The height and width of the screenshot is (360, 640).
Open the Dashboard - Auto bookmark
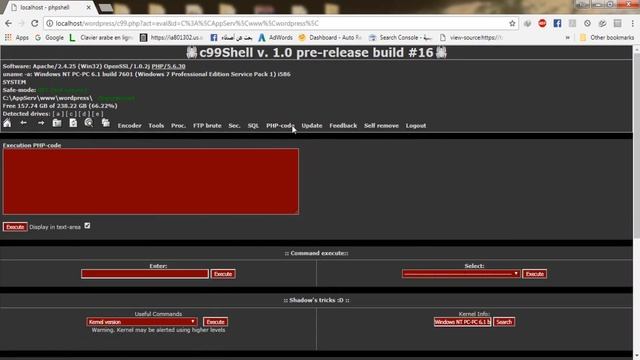(x=330, y=38)
